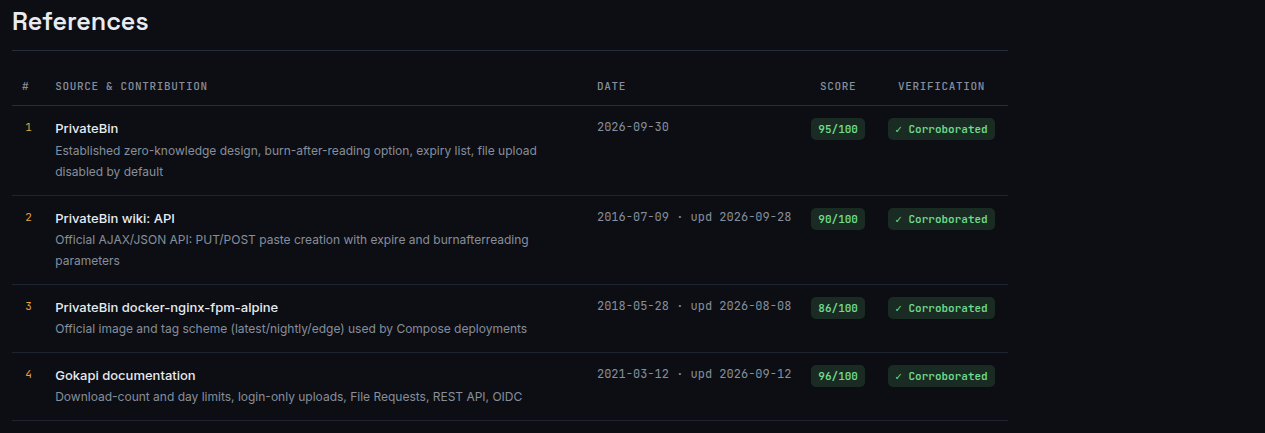The height and width of the screenshot is (433, 1265).
Task: Open the PrivateBin wiki: API reference
Action: coord(115,218)
